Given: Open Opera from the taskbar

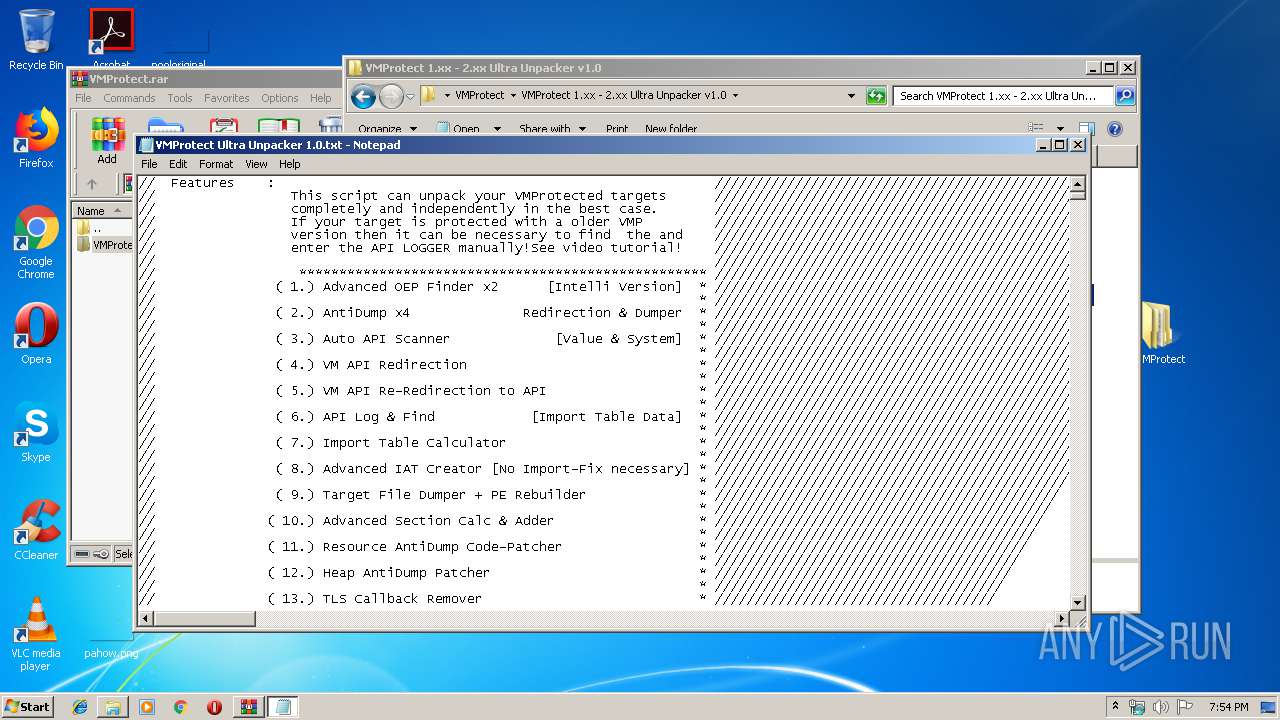Looking at the screenshot, I should pyautogui.click(x=214, y=707).
